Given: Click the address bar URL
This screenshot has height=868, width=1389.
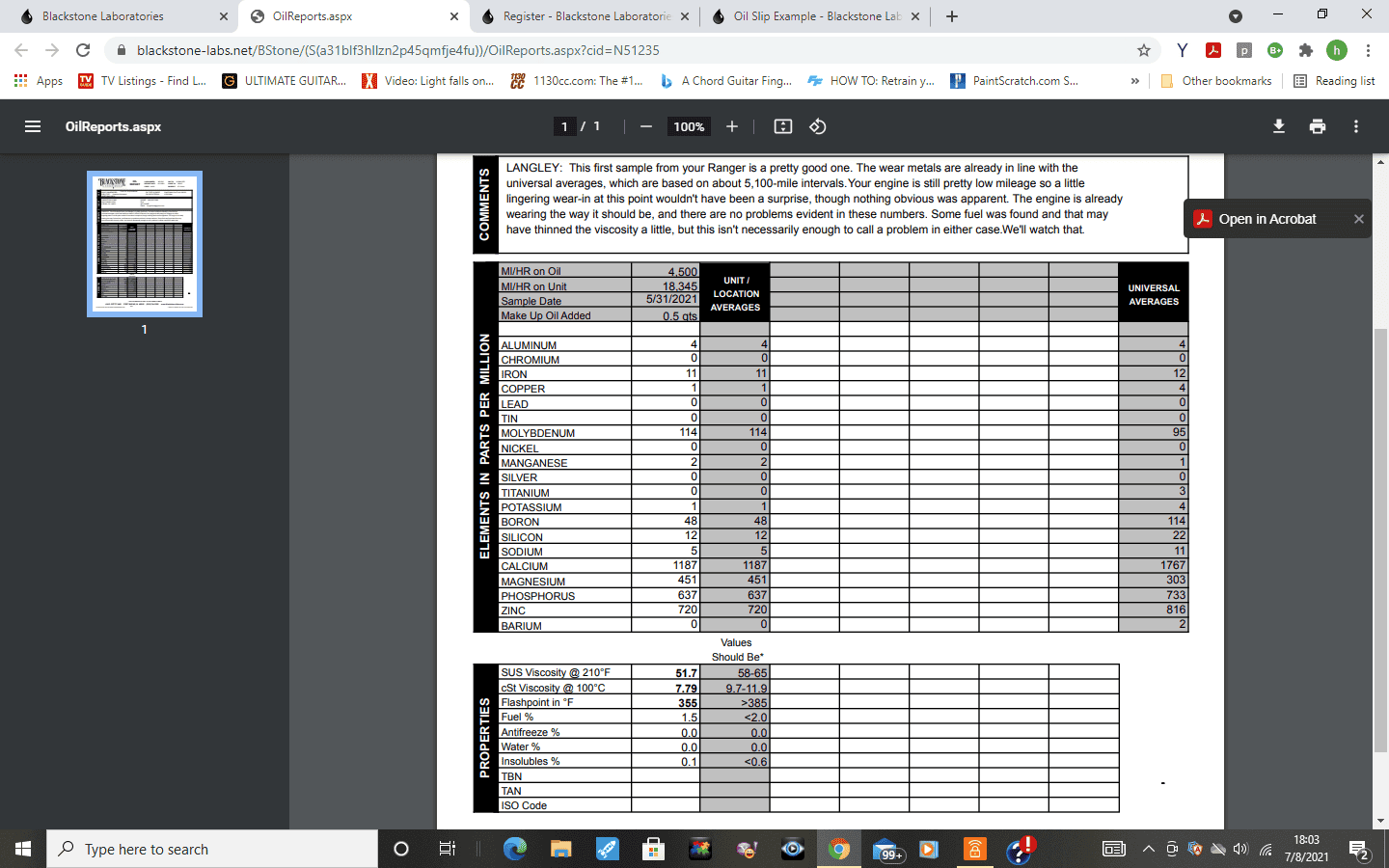Looking at the screenshot, I should tap(397, 50).
